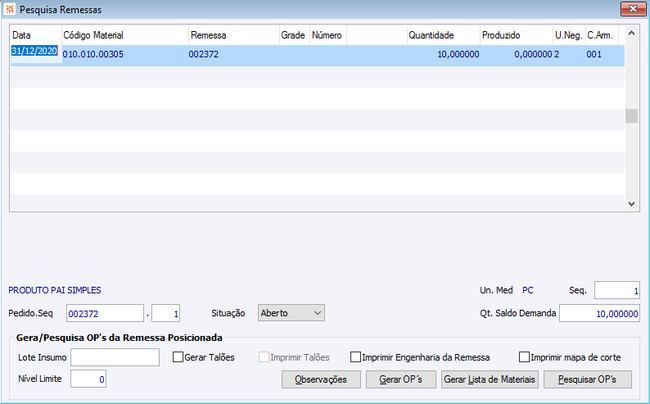Click the Pesquisa Remessas window icon
The height and width of the screenshot is (404, 650).
click(x=10, y=9)
